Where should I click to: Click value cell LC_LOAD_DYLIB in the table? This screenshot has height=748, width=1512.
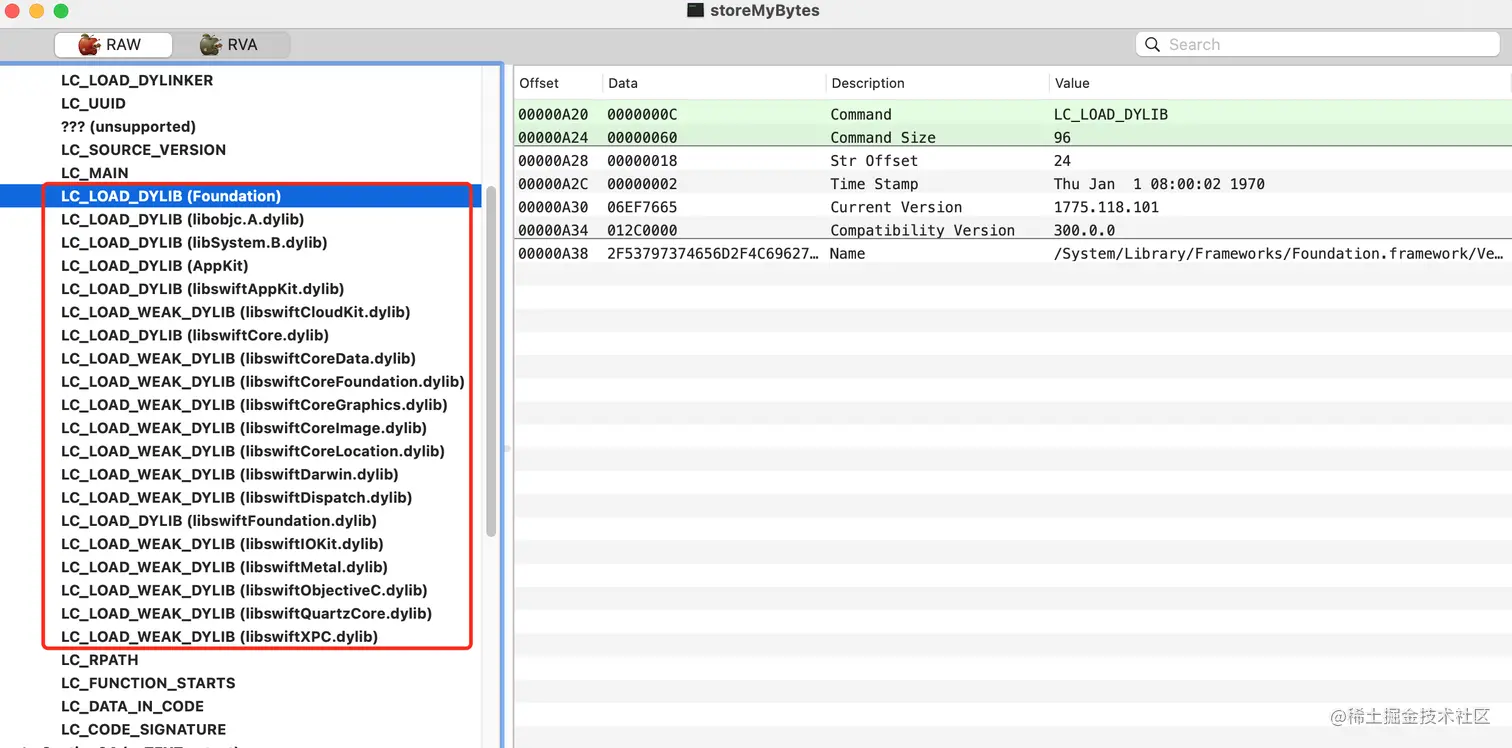[x=1111, y=114]
